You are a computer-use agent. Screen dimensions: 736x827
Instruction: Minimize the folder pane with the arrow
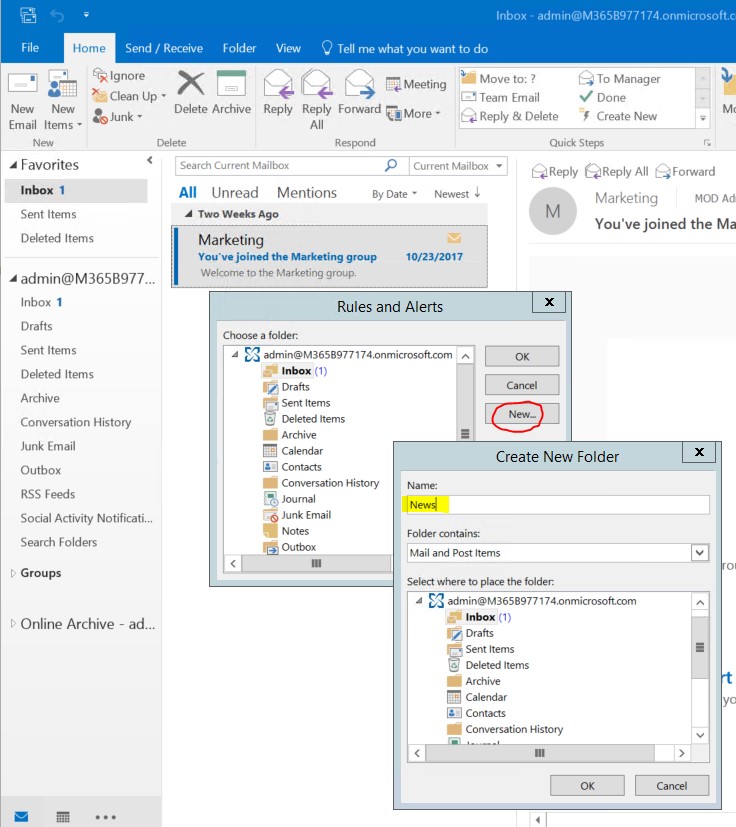[x=150, y=160]
